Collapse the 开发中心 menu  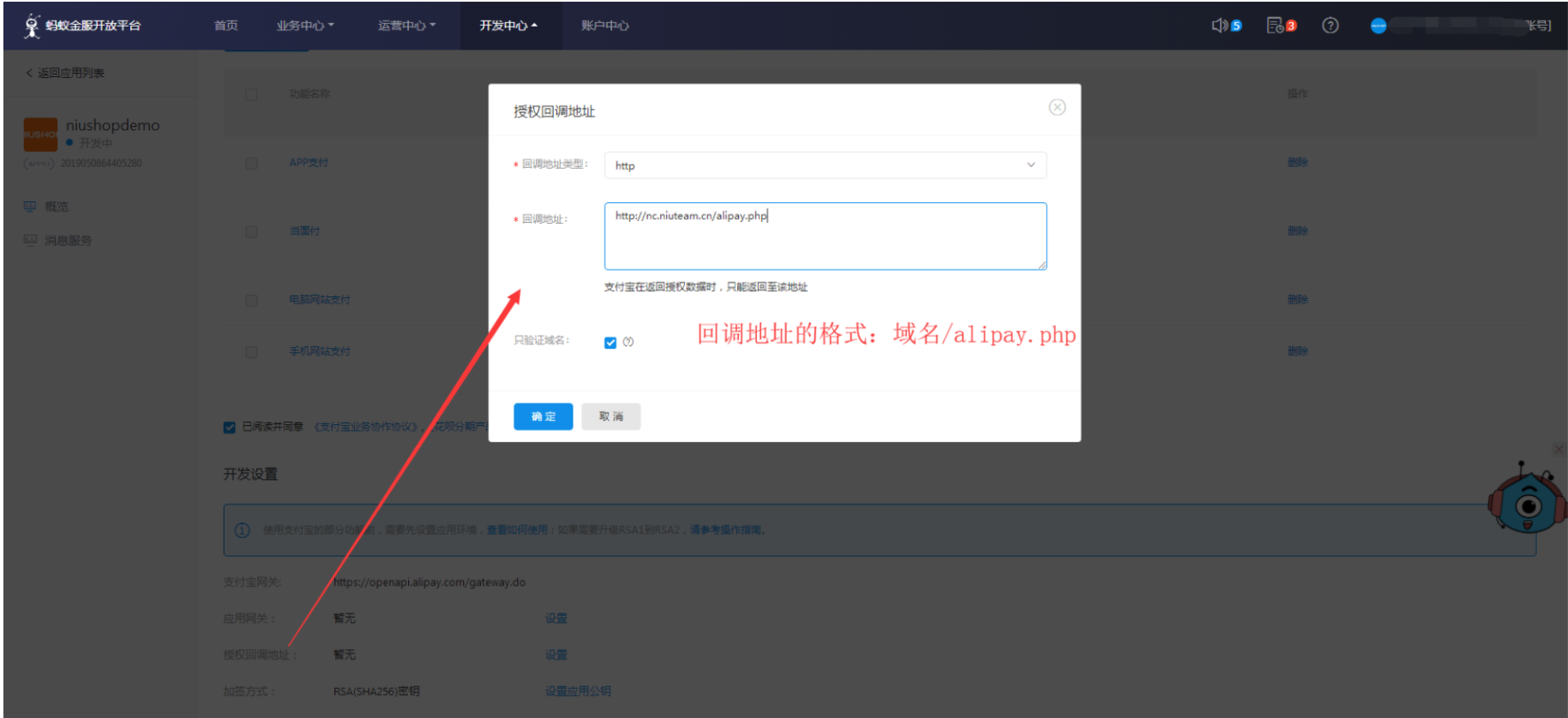point(509,26)
